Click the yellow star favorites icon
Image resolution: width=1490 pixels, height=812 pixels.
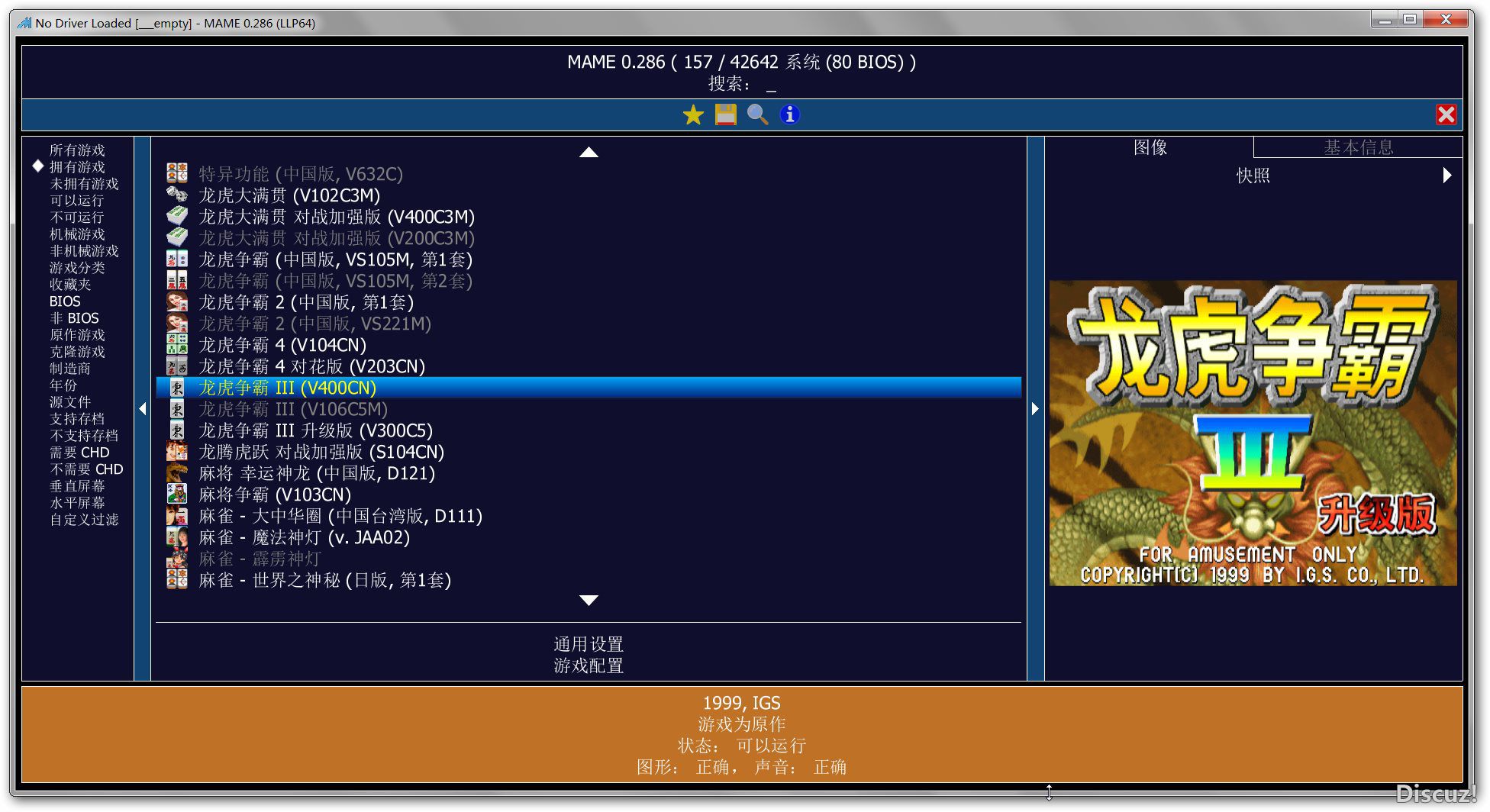tap(693, 115)
